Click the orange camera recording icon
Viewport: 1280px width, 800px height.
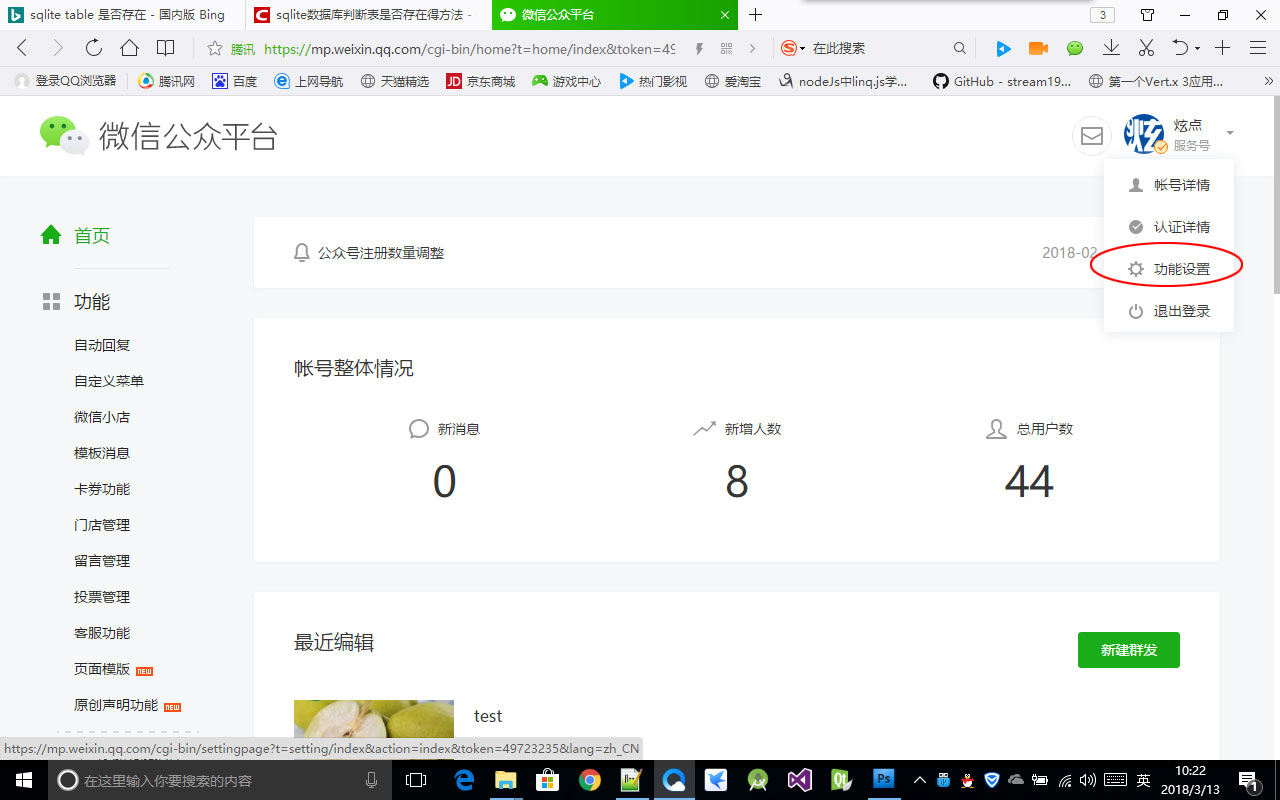[1038, 48]
